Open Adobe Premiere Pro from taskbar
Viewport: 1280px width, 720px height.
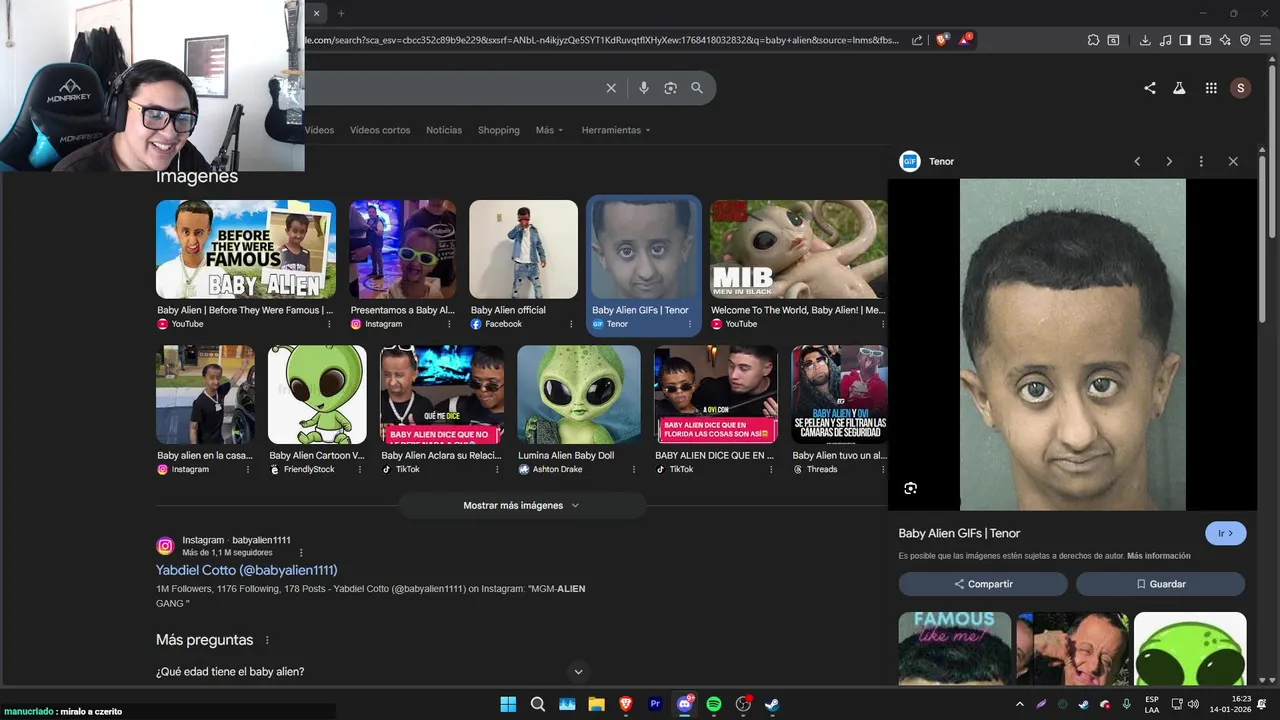655,704
